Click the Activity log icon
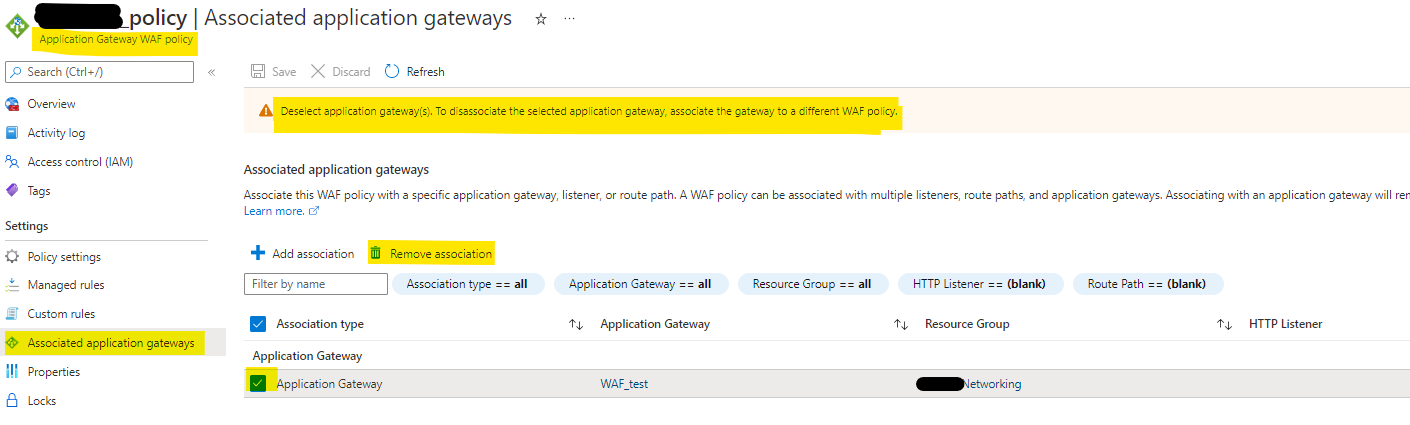Image resolution: width=1410 pixels, height=425 pixels. coord(13,133)
